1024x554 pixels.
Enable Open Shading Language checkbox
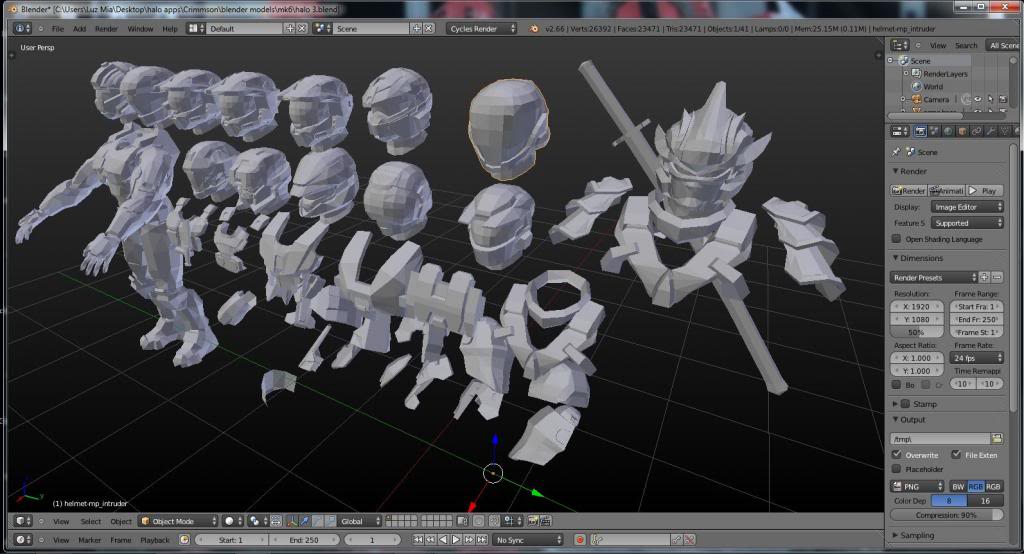[x=896, y=239]
